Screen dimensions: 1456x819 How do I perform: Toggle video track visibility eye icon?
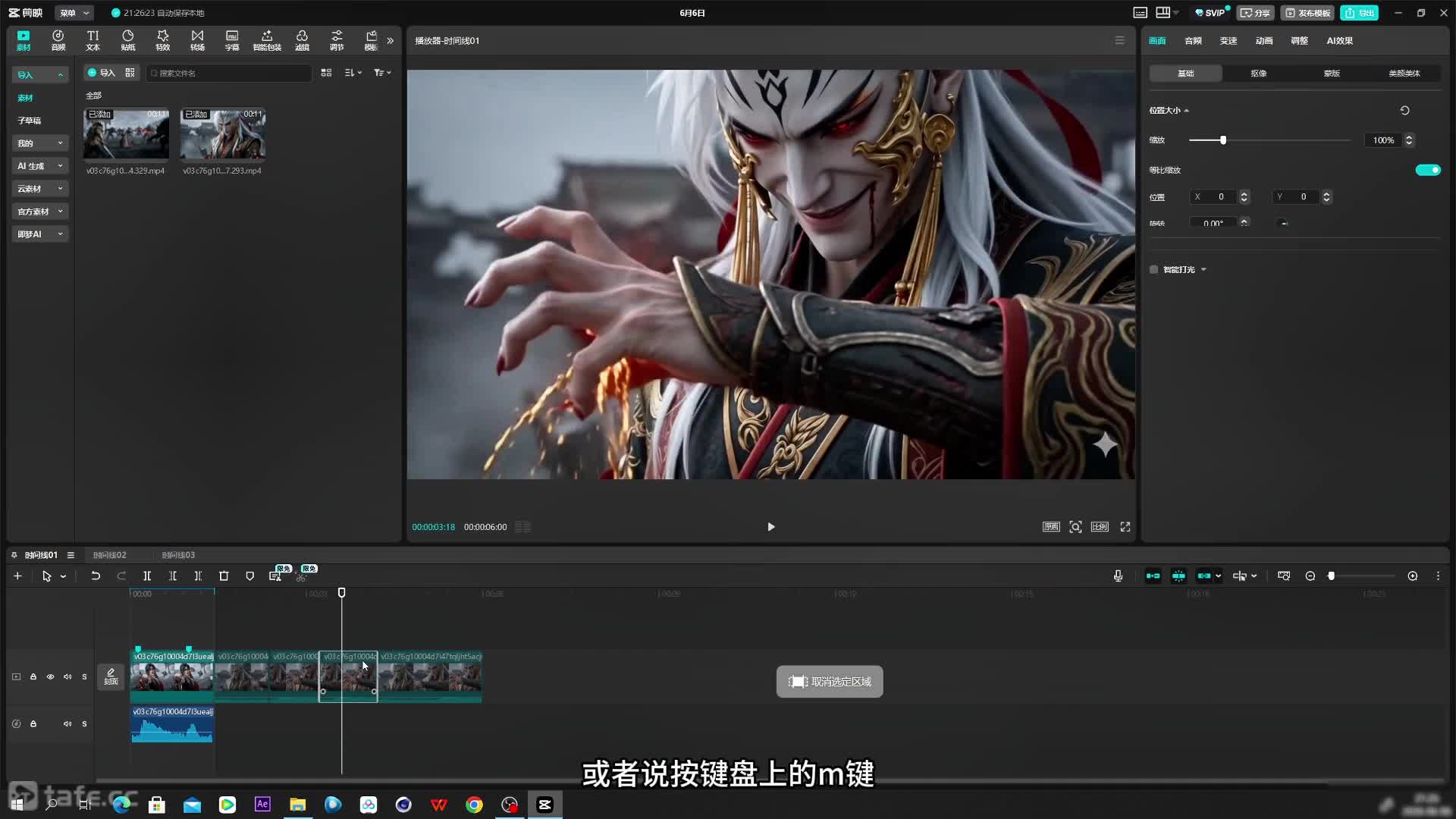[50, 676]
